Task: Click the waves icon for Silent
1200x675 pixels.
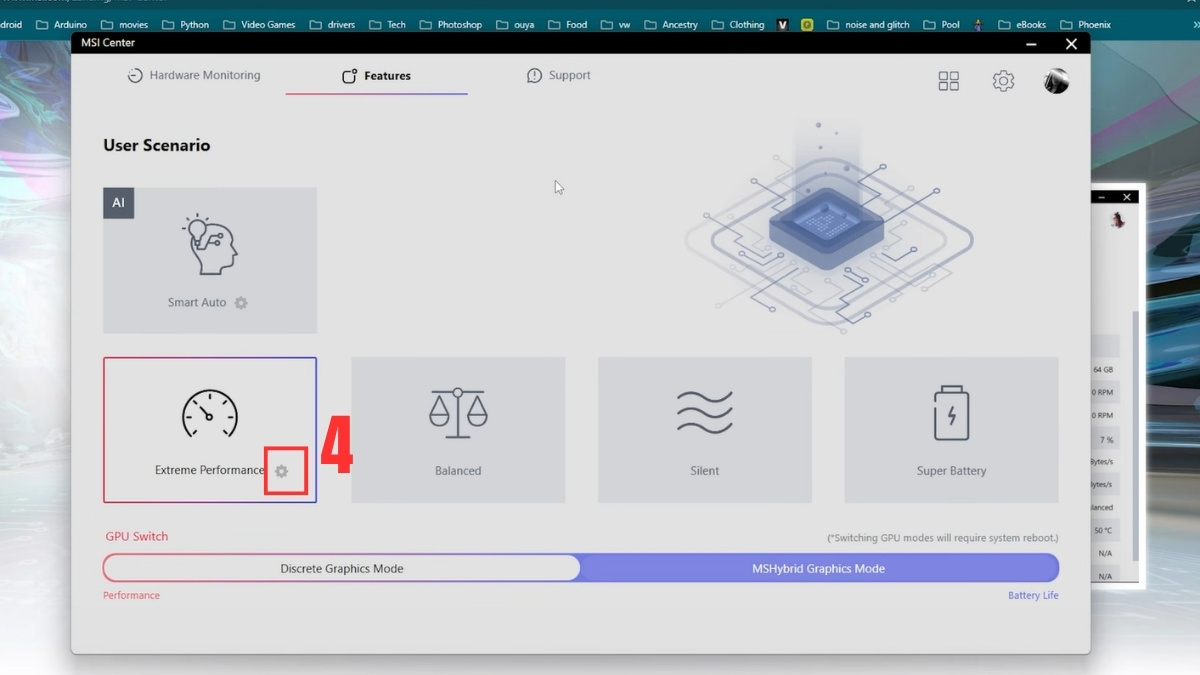Action: (705, 412)
